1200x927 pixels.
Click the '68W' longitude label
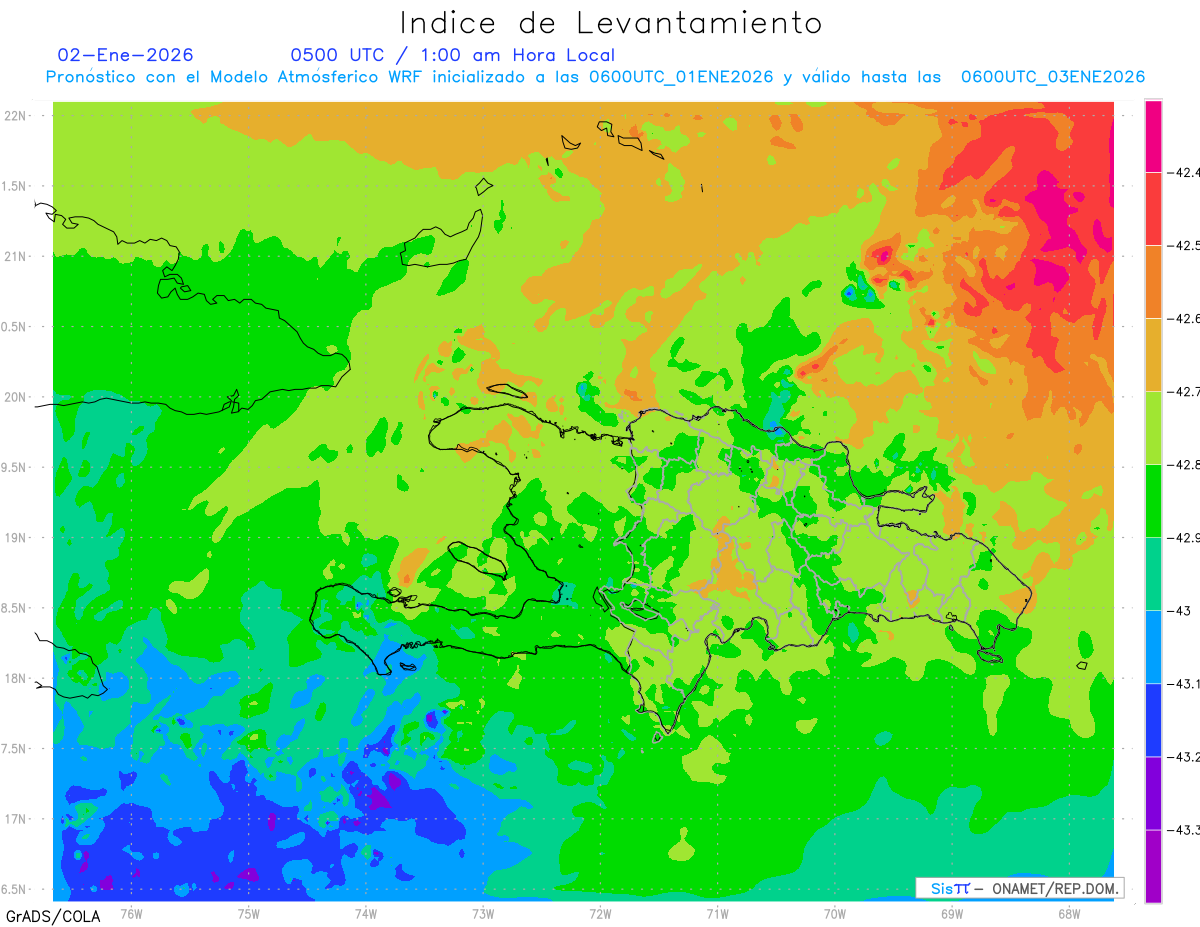pos(1068,912)
